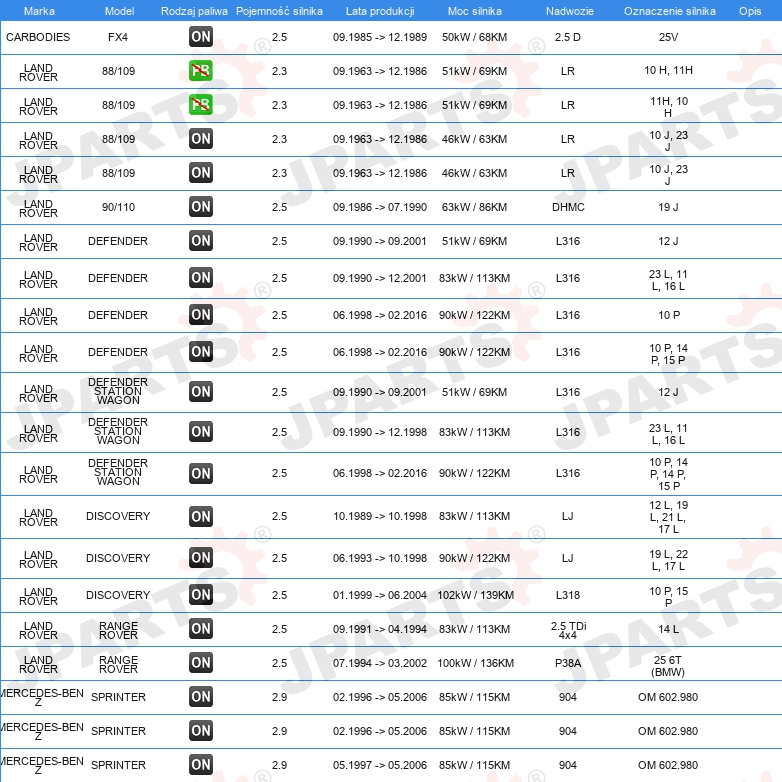Screen dimensions: 782x782
Task: Click the ON icon for Defender Station Wagon 83kW
Action: coord(200,431)
